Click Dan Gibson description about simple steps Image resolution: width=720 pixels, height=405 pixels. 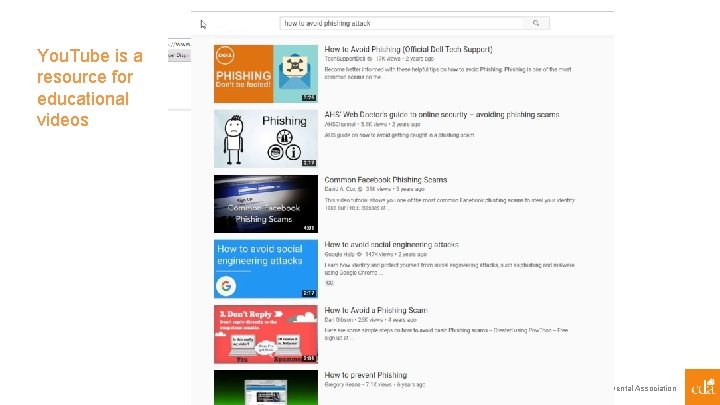(446, 334)
